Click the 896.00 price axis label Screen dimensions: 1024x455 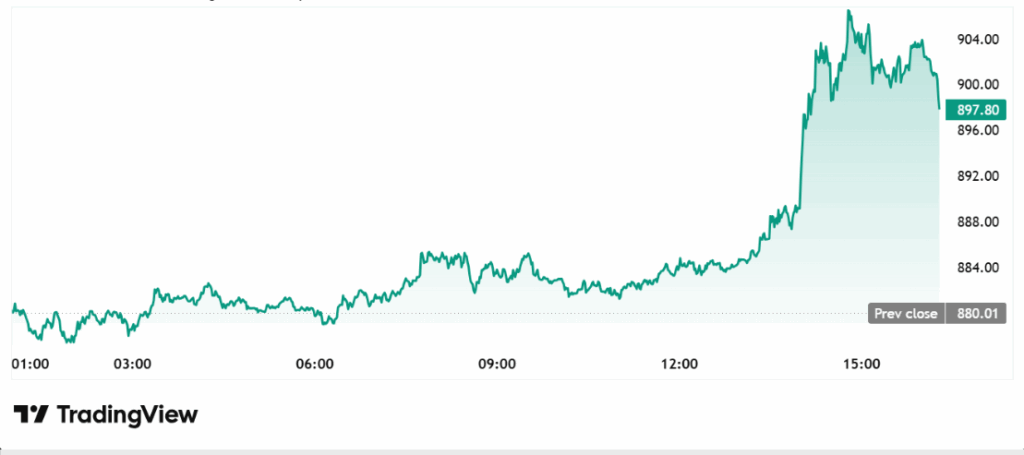(978, 130)
